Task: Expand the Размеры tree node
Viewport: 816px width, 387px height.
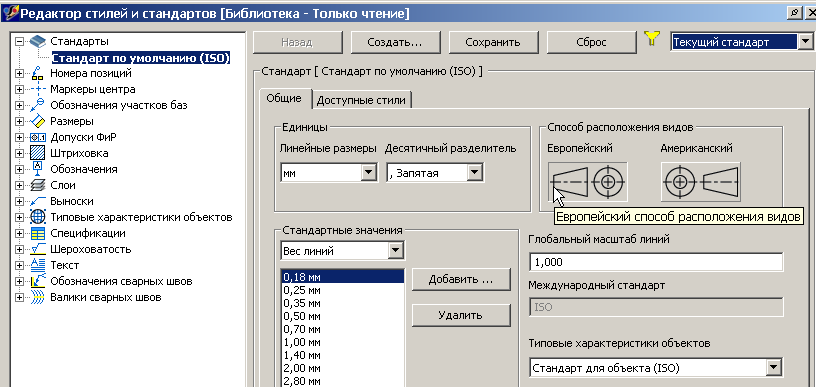Action: [x=20, y=122]
